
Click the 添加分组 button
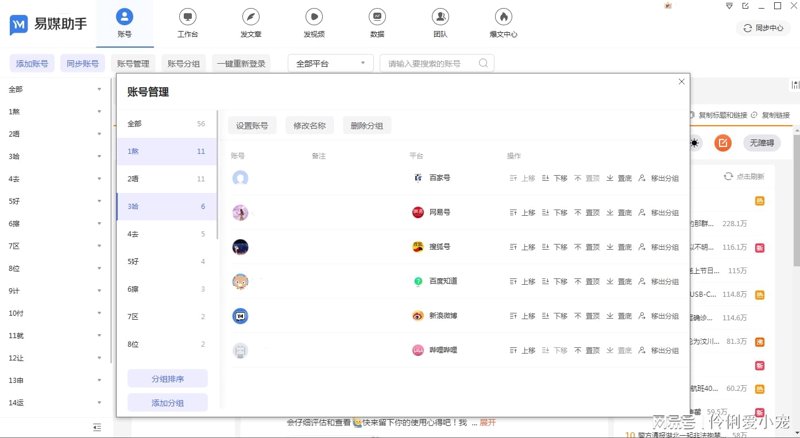167,403
